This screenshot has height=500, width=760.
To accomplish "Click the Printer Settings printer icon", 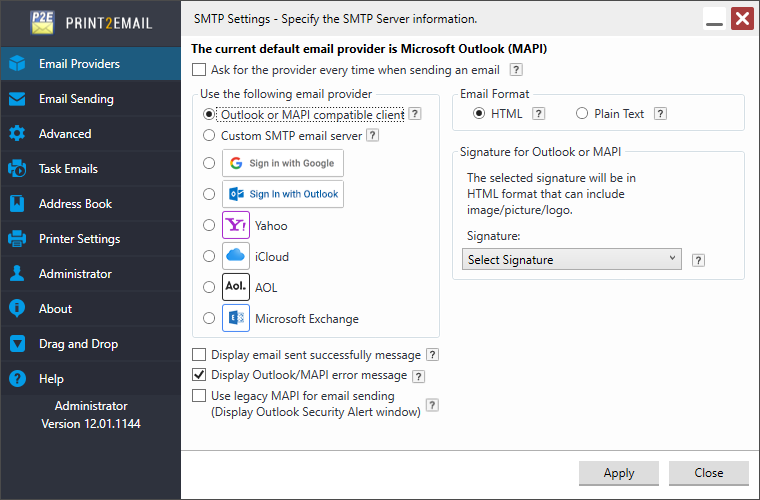I will [x=17, y=238].
